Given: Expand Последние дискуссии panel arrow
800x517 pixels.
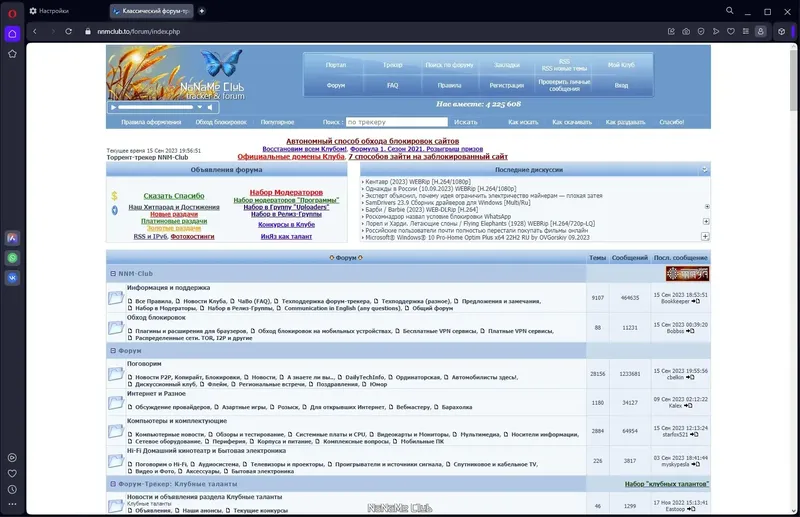Looking at the screenshot, I should pyautogui.click(x=705, y=170).
